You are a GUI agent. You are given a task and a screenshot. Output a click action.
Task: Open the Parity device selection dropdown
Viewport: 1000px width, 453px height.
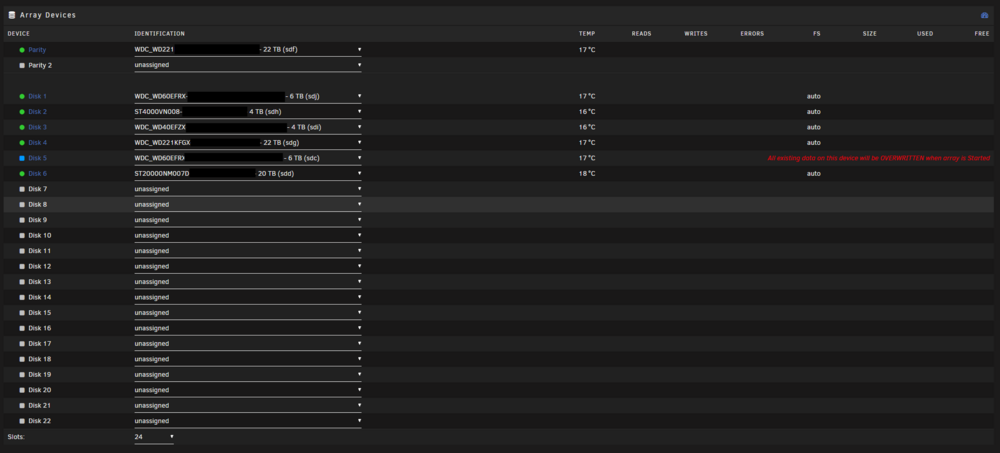(x=247, y=50)
